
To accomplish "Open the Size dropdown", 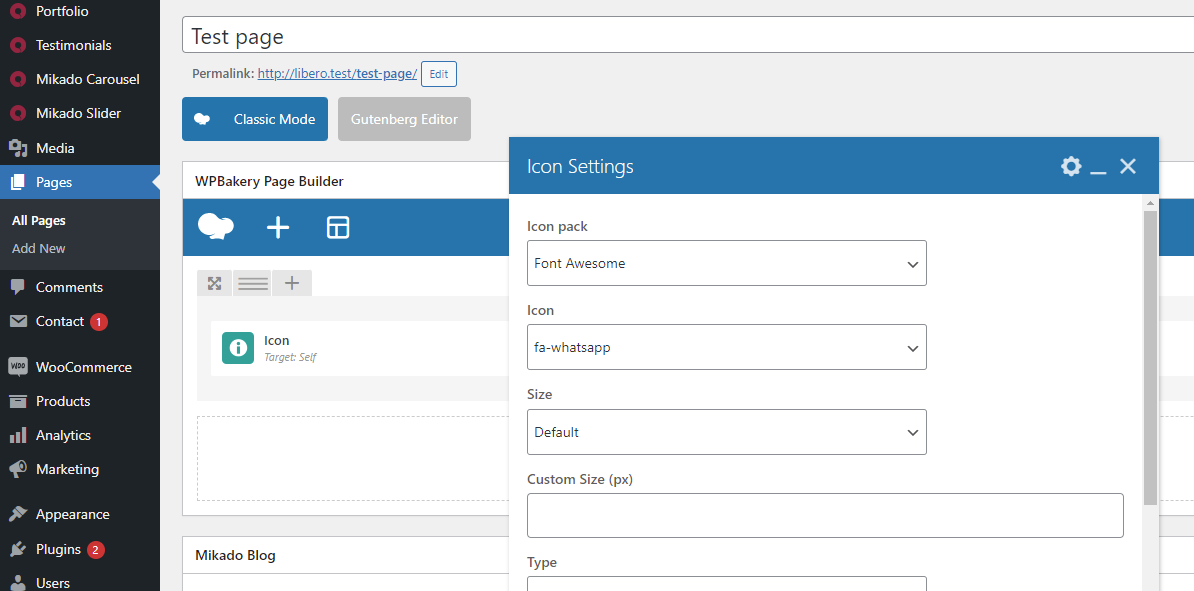I will click(x=726, y=432).
